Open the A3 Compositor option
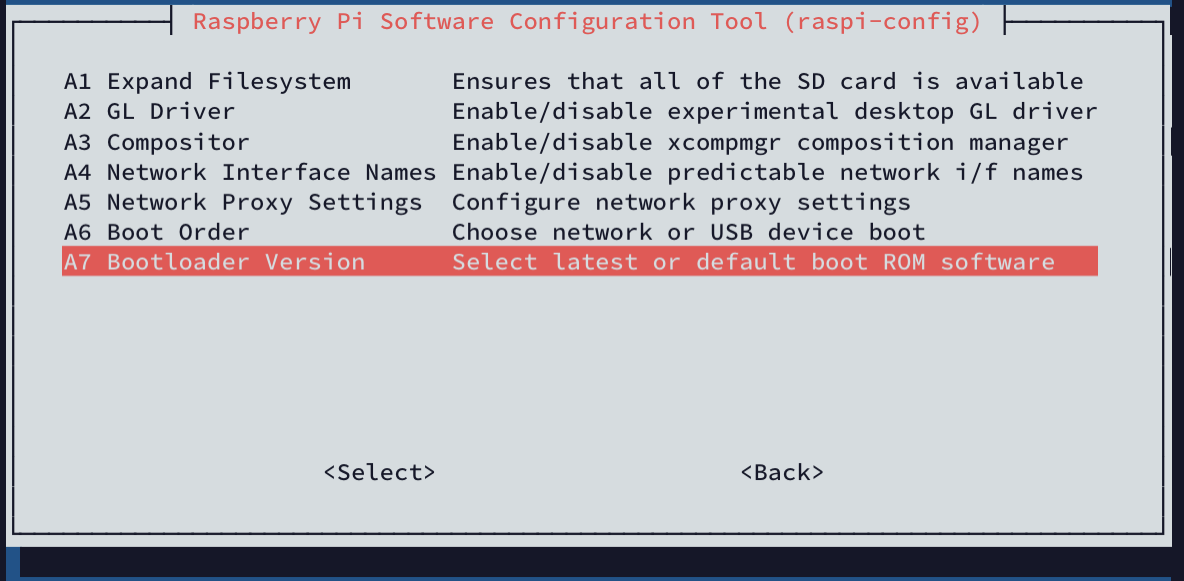Image resolution: width=1184 pixels, height=581 pixels. pyautogui.click(x=156, y=142)
